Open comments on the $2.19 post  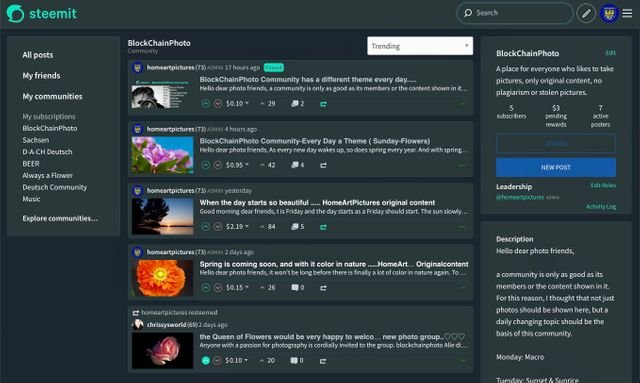(298, 227)
